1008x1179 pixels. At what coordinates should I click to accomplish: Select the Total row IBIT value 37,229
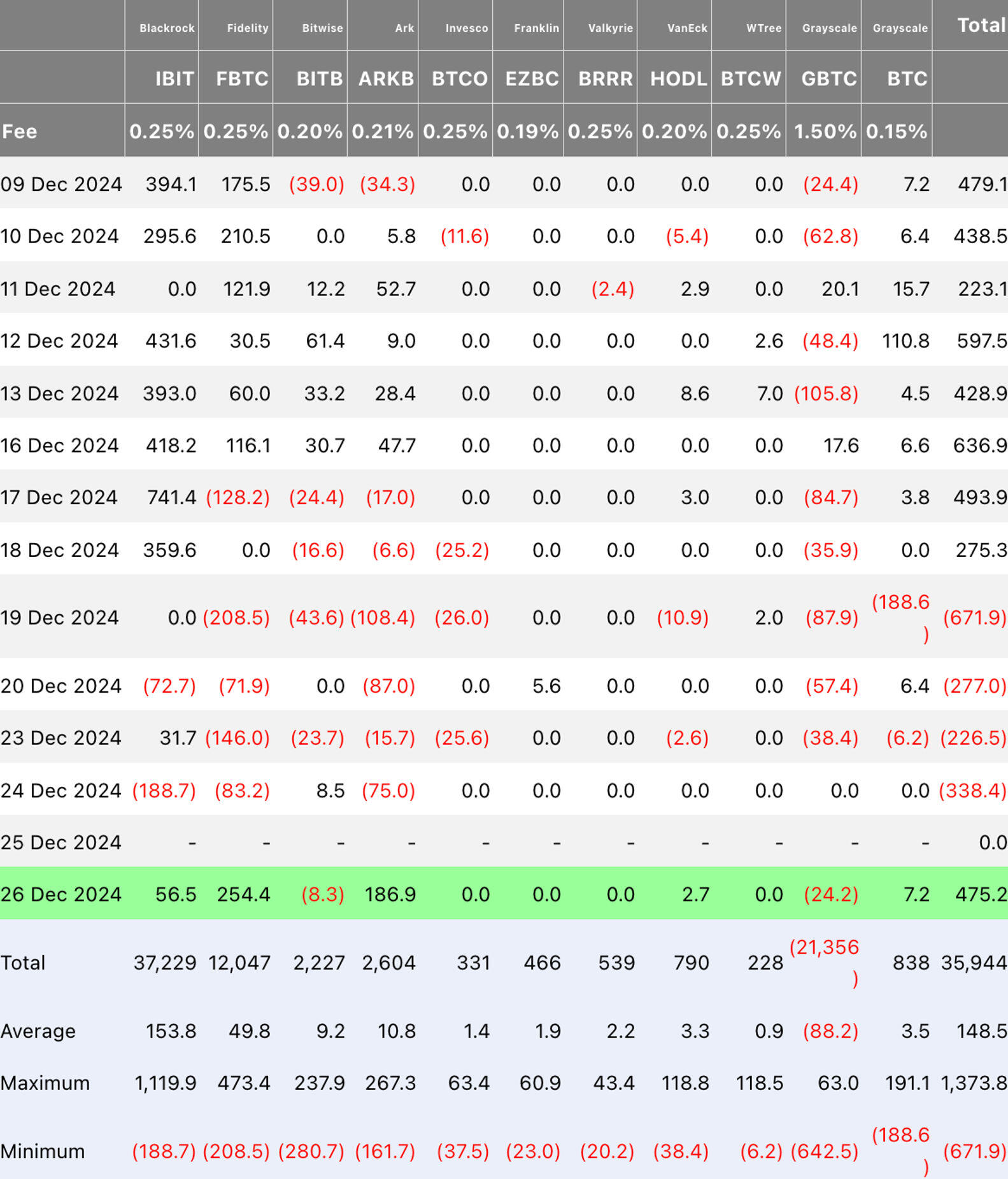click(165, 962)
